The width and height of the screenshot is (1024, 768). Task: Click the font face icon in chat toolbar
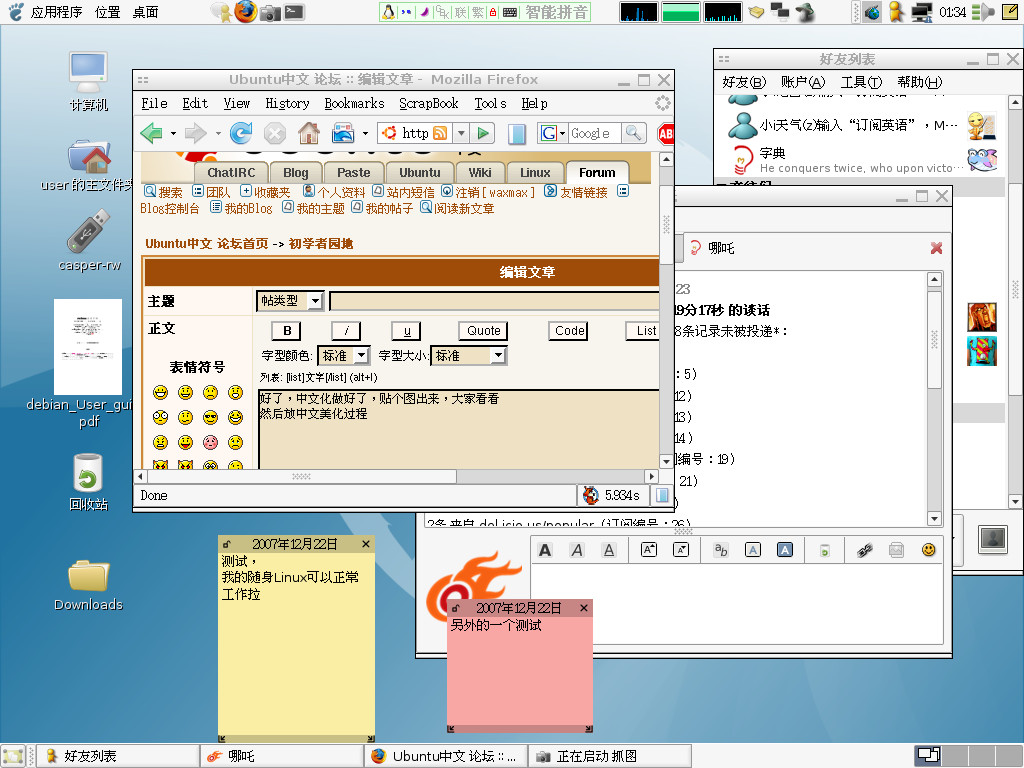pyautogui.click(x=721, y=550)
